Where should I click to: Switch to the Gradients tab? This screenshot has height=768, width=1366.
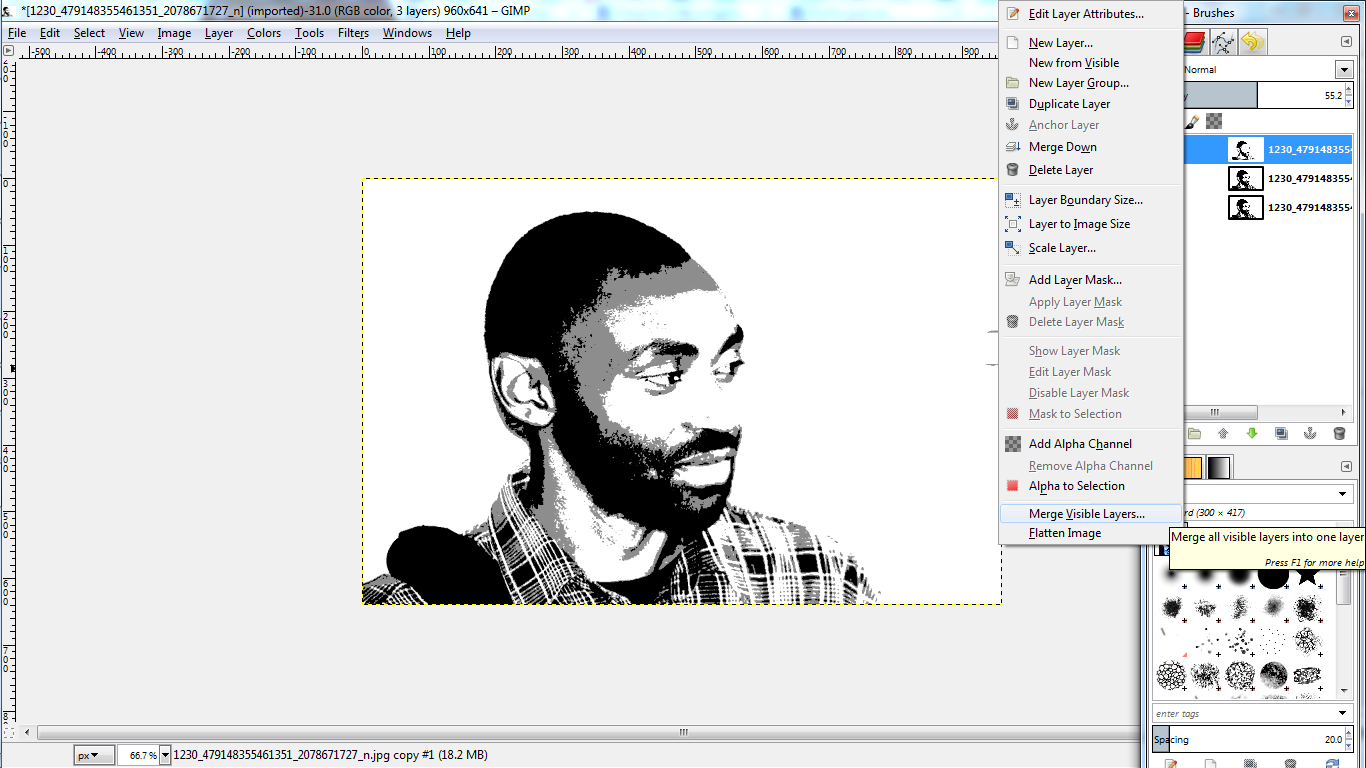1220,468
